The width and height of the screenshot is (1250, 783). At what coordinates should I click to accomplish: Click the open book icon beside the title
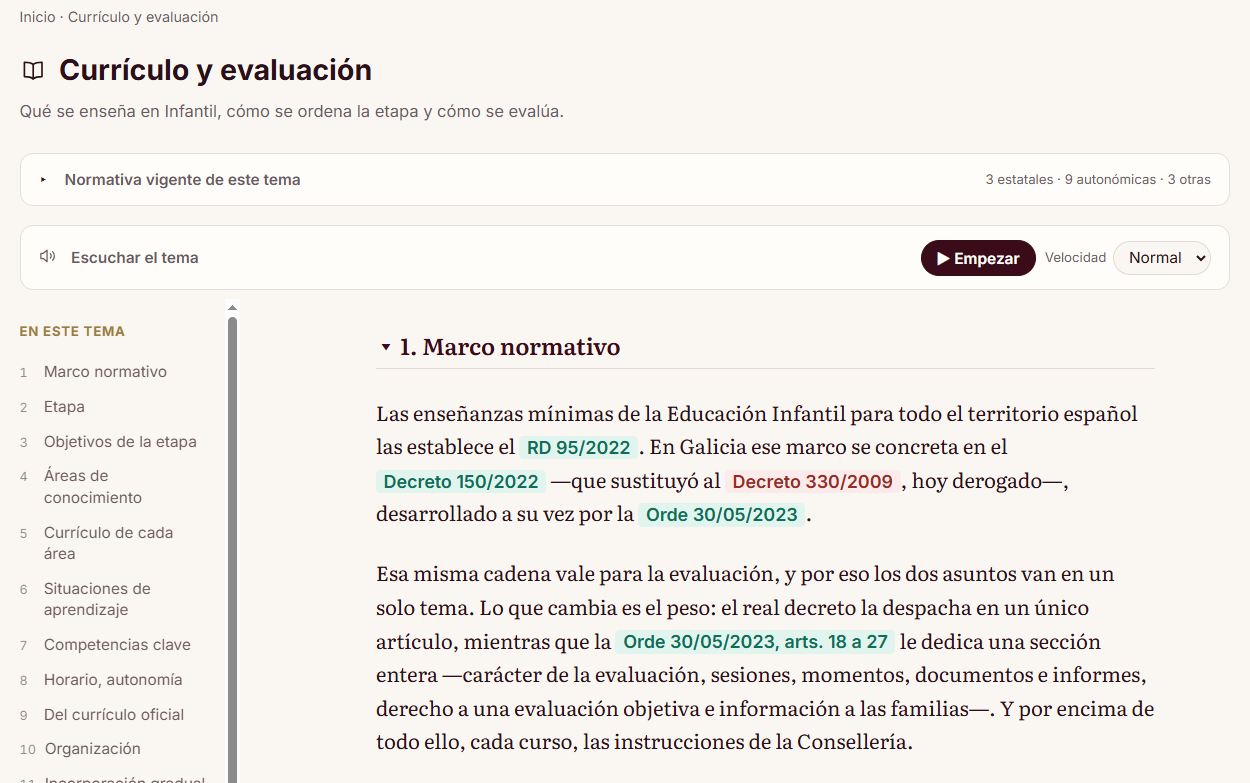coord(33,71)
